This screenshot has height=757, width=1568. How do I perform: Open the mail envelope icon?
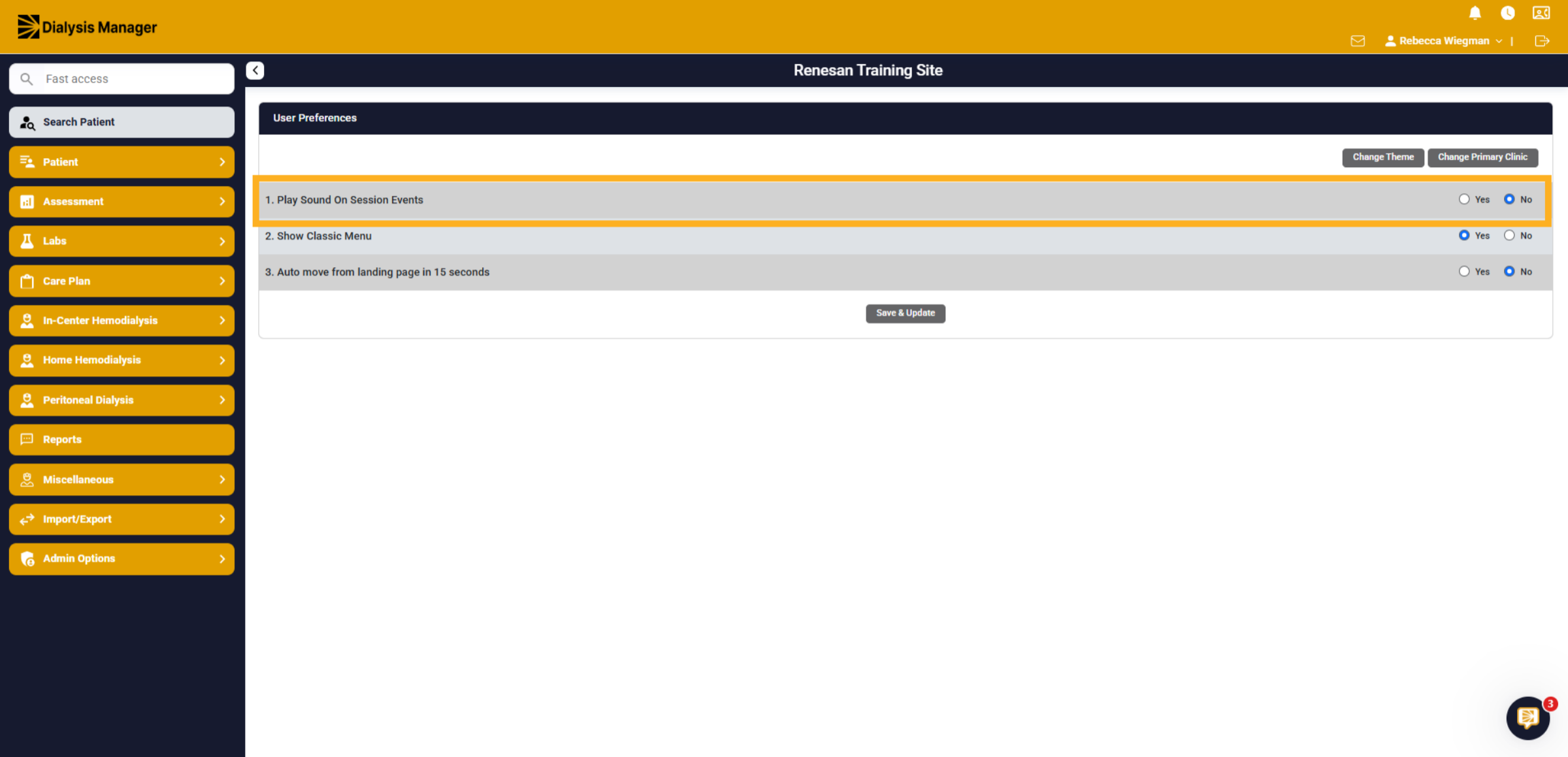(x=1358, y=41)
